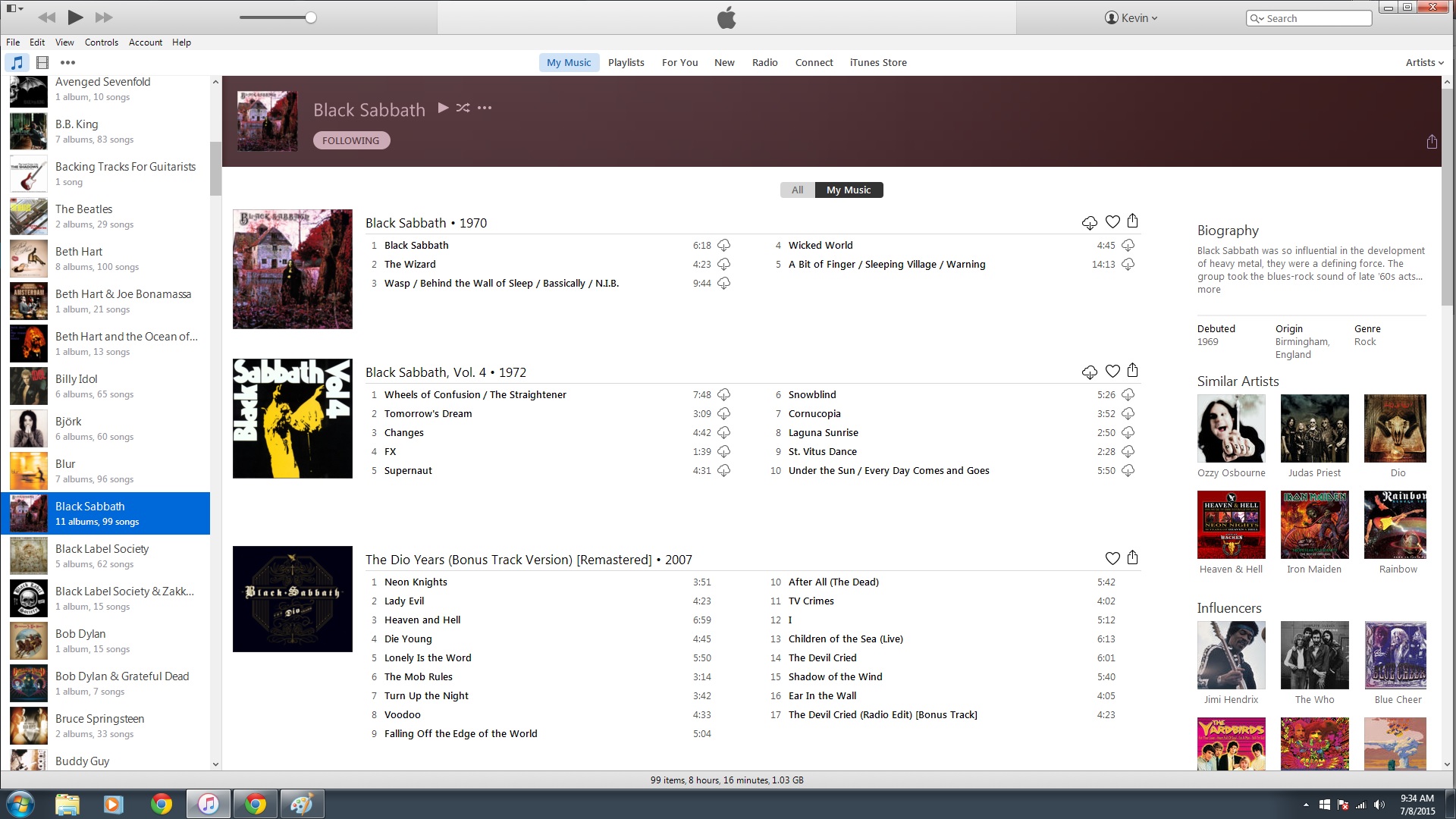
Task: Go to the iTunes Store tab
Action: pos(877,63)
